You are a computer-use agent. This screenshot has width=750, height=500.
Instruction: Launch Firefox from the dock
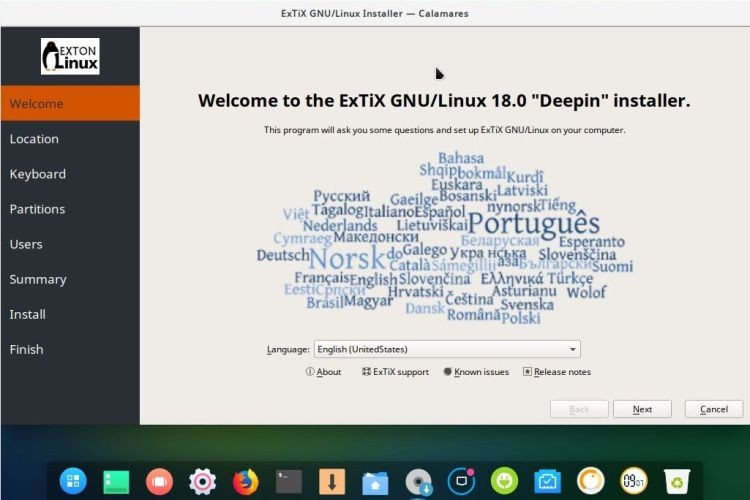pyautogui.click(x=245, y=481)
